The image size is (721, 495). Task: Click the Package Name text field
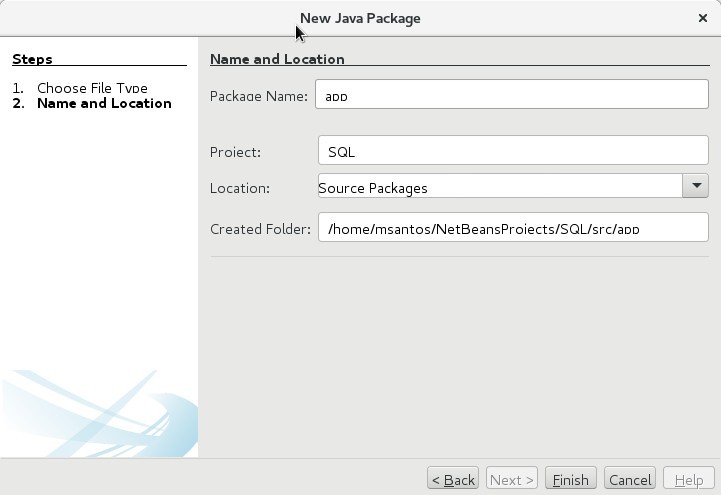click(x=512, y=95)
